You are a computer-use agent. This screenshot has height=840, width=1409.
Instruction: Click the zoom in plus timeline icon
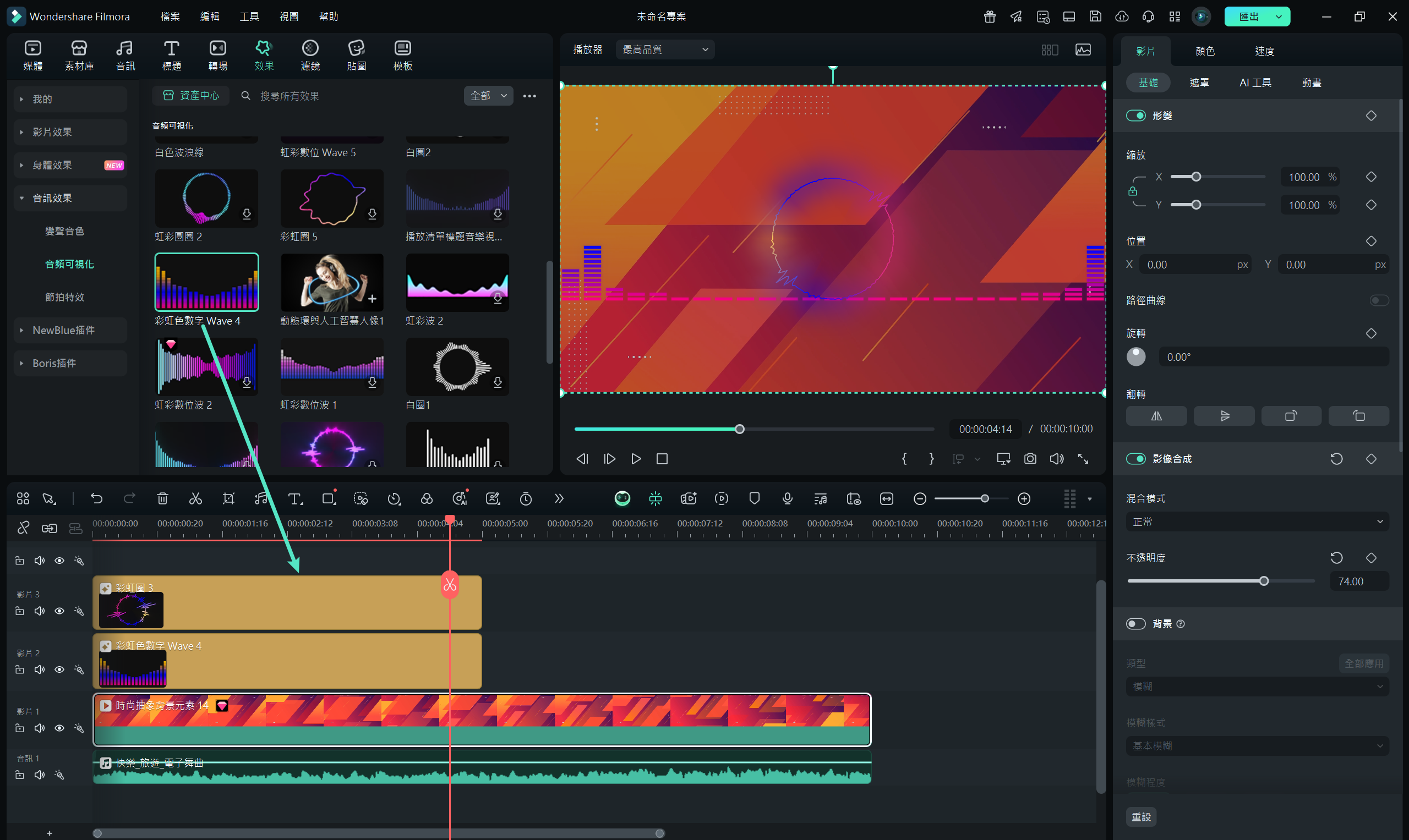coord(1024,499)
